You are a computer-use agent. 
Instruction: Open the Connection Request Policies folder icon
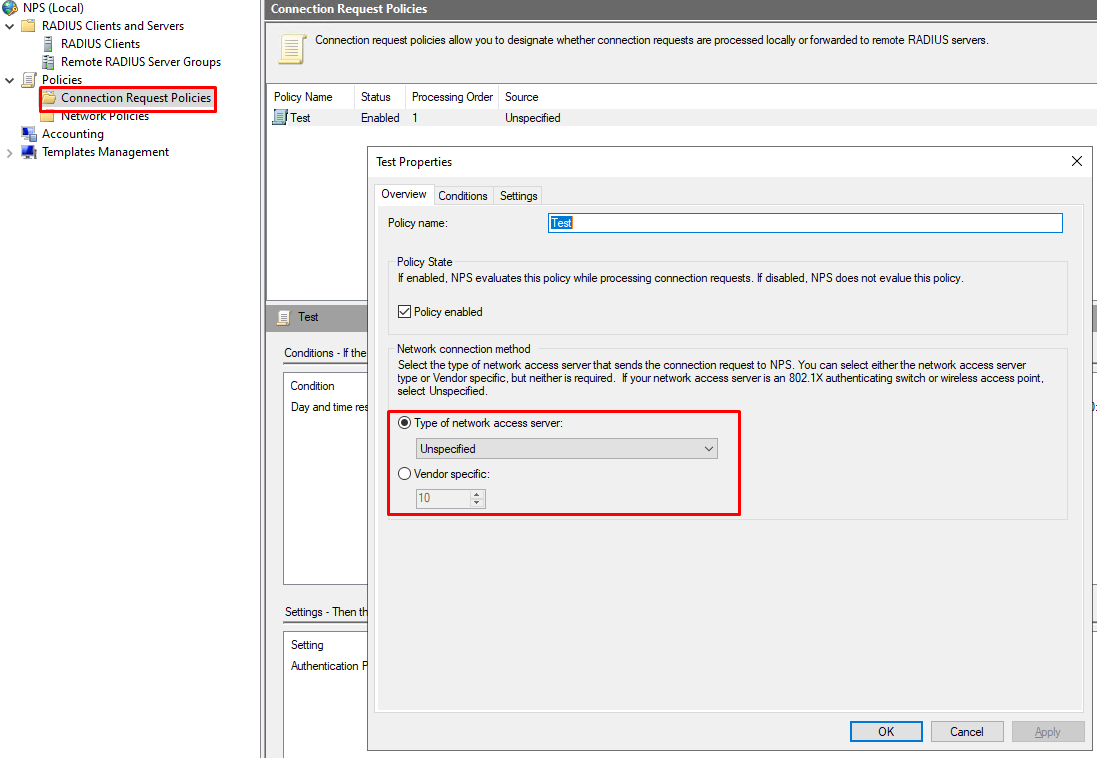click(49, 98)
